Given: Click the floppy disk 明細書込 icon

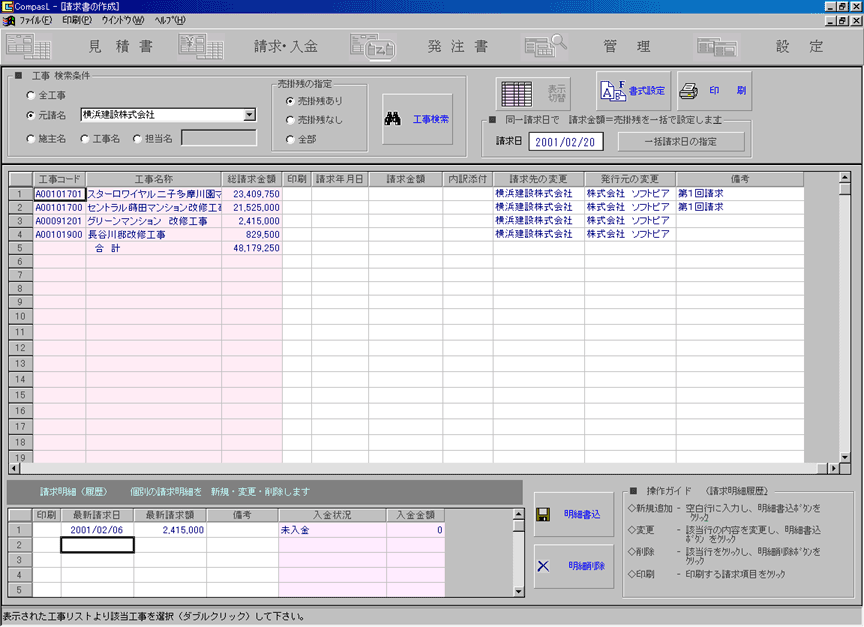Looking at the screenshot, I should coord(543,515).
